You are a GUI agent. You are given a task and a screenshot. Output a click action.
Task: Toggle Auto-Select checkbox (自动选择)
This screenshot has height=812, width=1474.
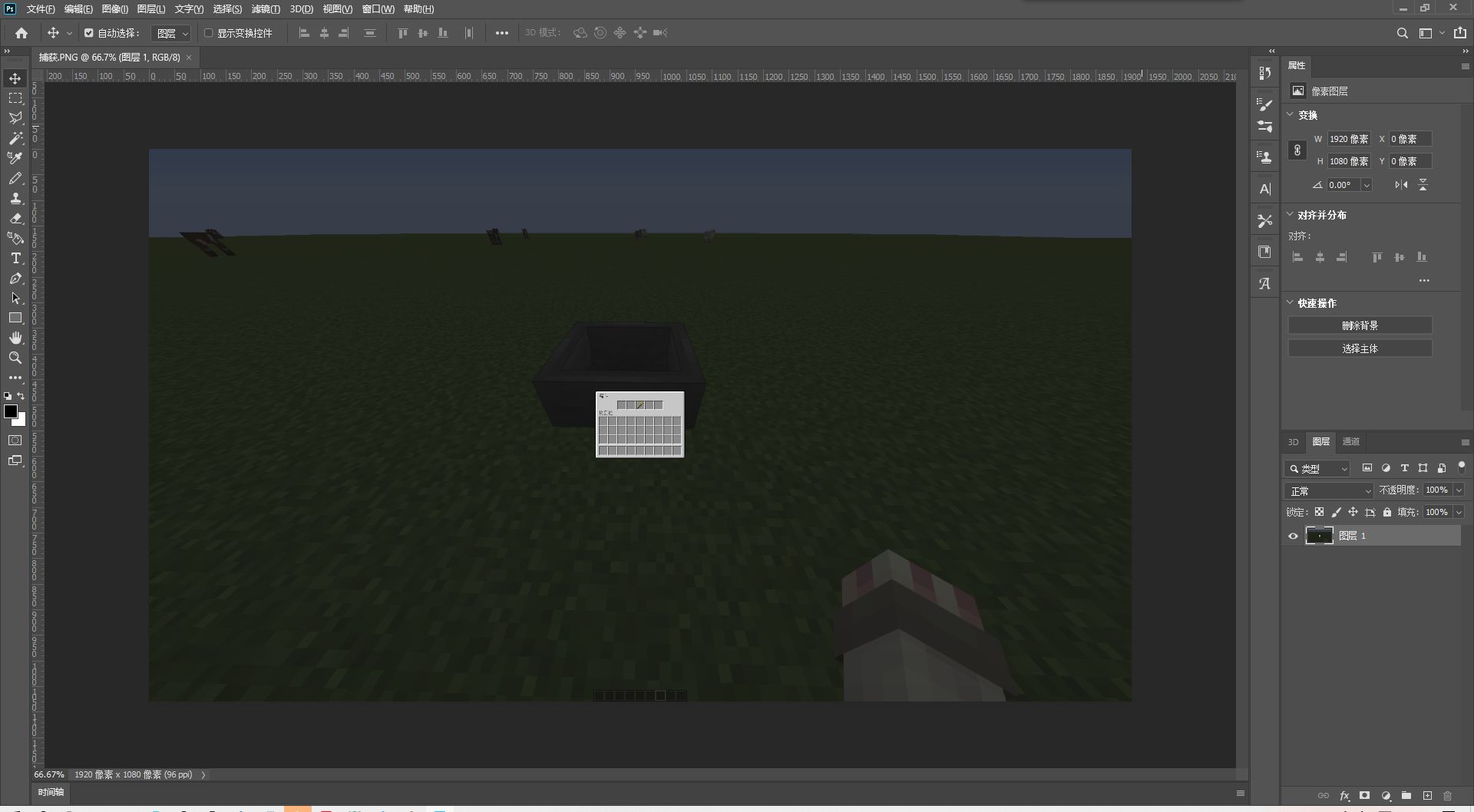(89, 33)
